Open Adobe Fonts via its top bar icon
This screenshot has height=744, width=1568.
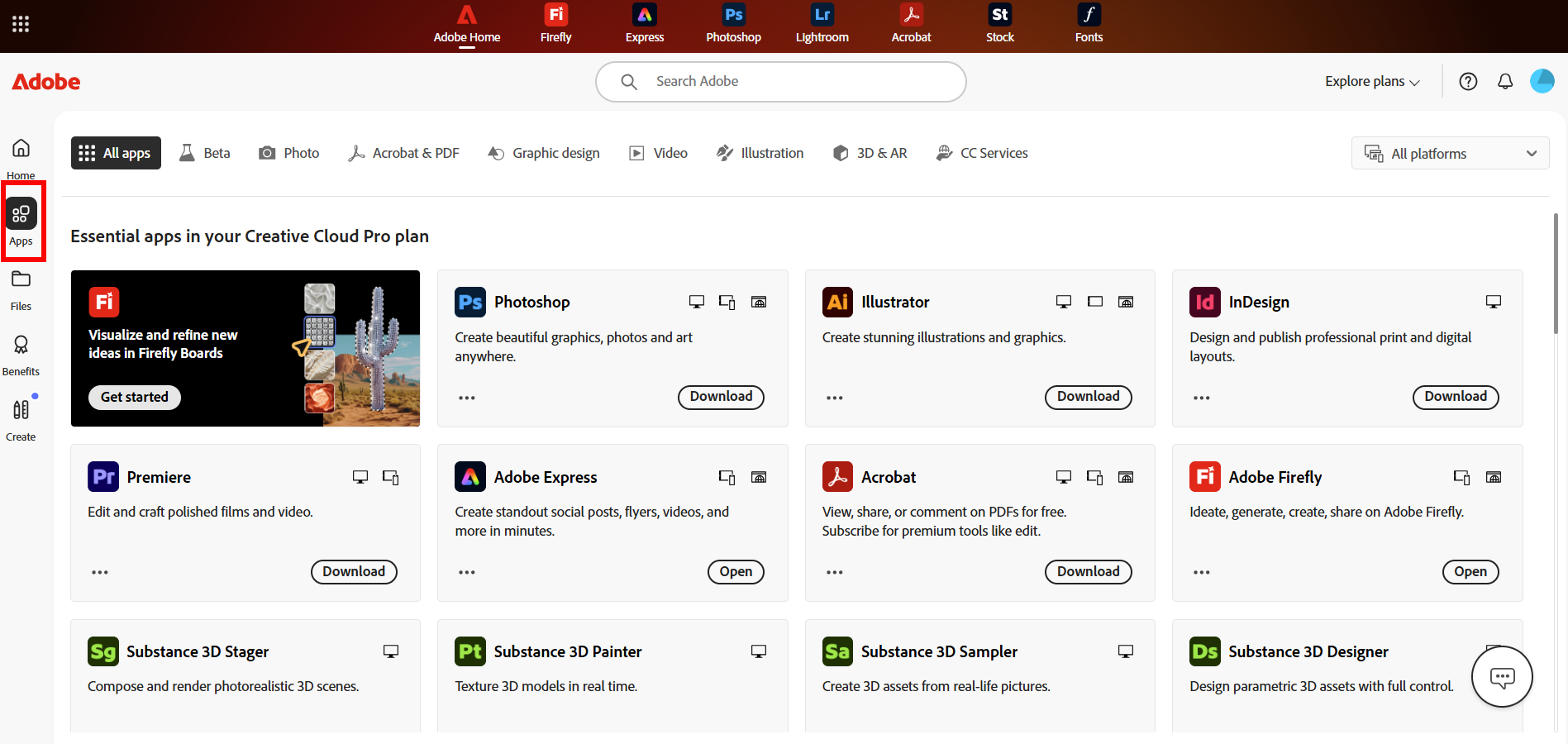[x=1088, y=23]
